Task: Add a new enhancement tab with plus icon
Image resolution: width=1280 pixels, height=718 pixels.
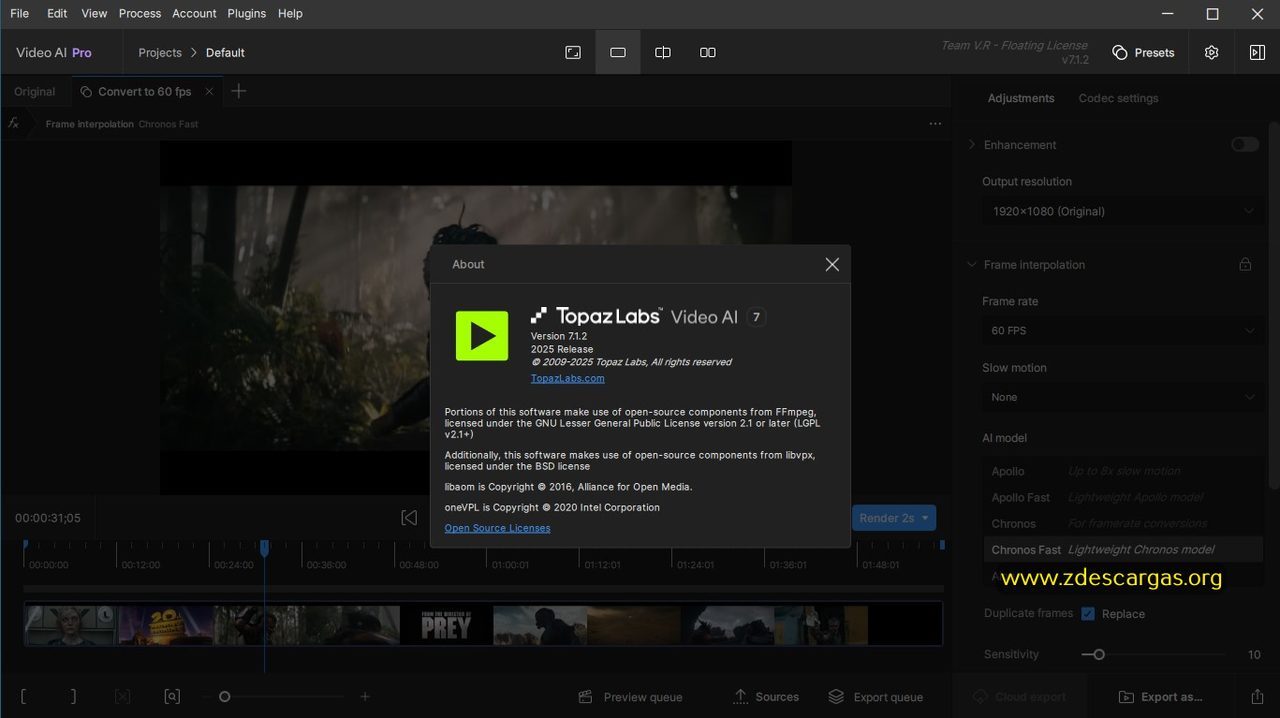Action: pyautogui.click(x=238, y=91)
